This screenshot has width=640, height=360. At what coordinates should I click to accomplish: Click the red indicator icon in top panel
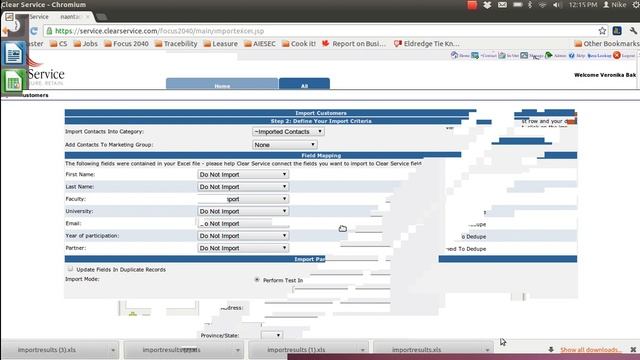472,5
